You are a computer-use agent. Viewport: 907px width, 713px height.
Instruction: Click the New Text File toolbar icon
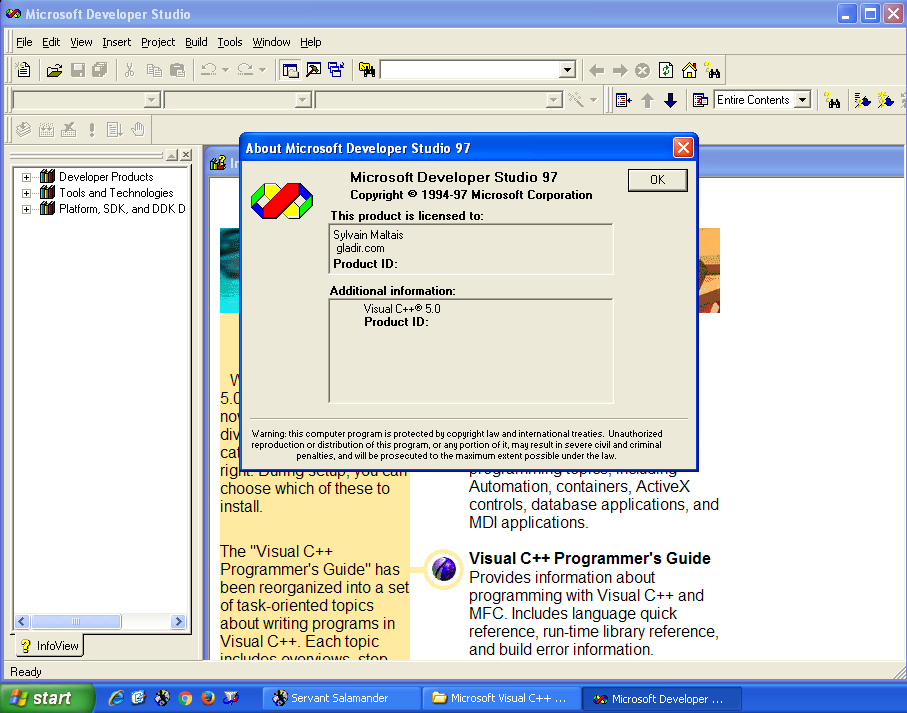coord(23,70)
